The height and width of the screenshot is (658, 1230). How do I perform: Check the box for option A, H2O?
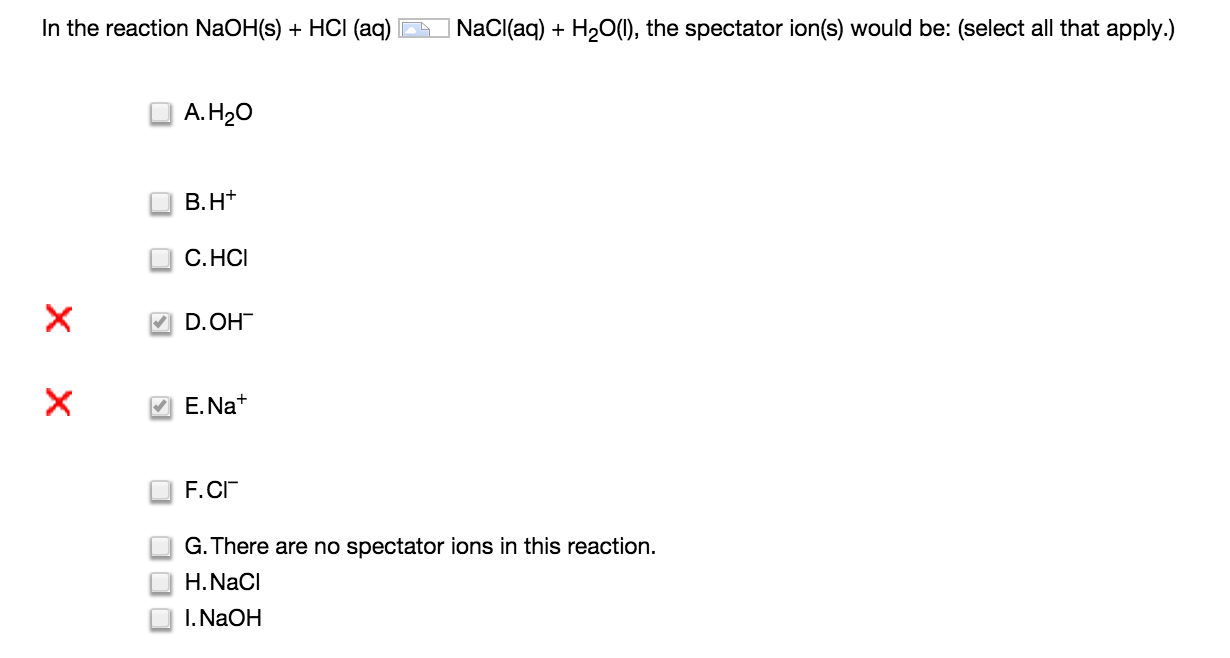161,114
